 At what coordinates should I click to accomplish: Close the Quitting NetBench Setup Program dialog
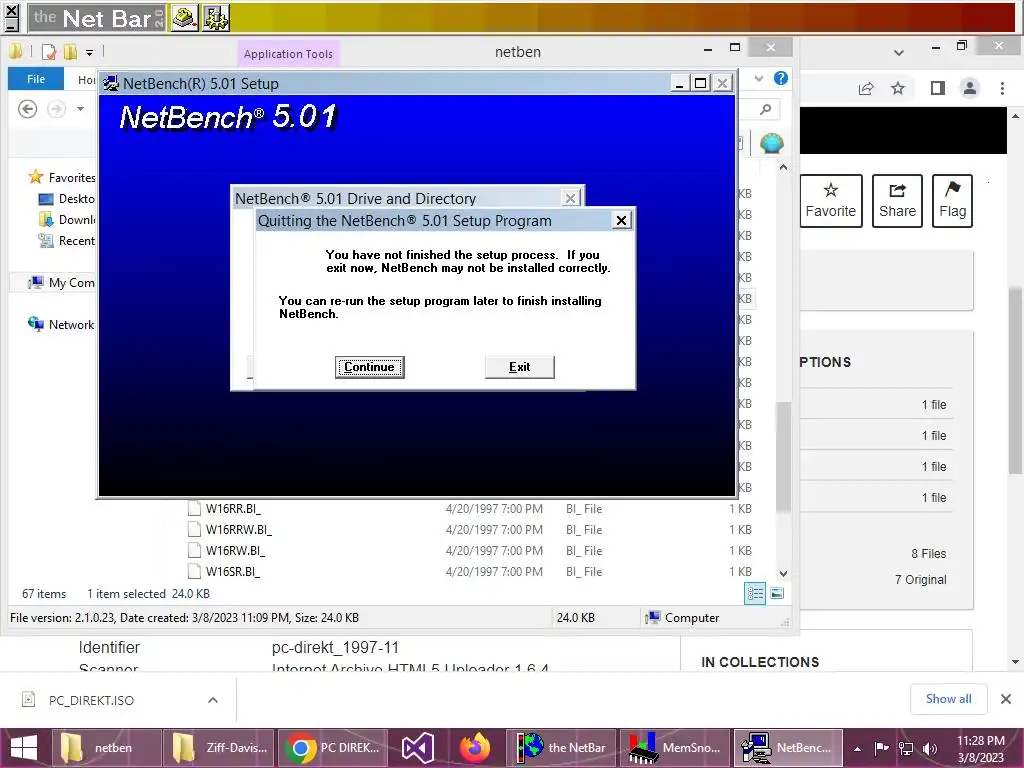pos(622,221)
